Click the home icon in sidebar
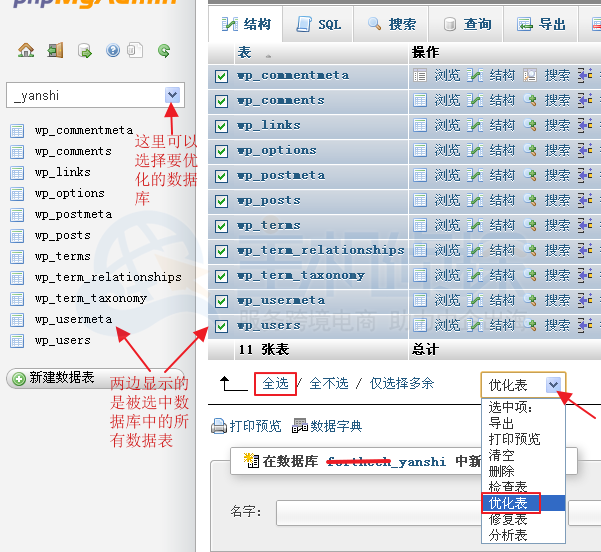 coord(26,50)
